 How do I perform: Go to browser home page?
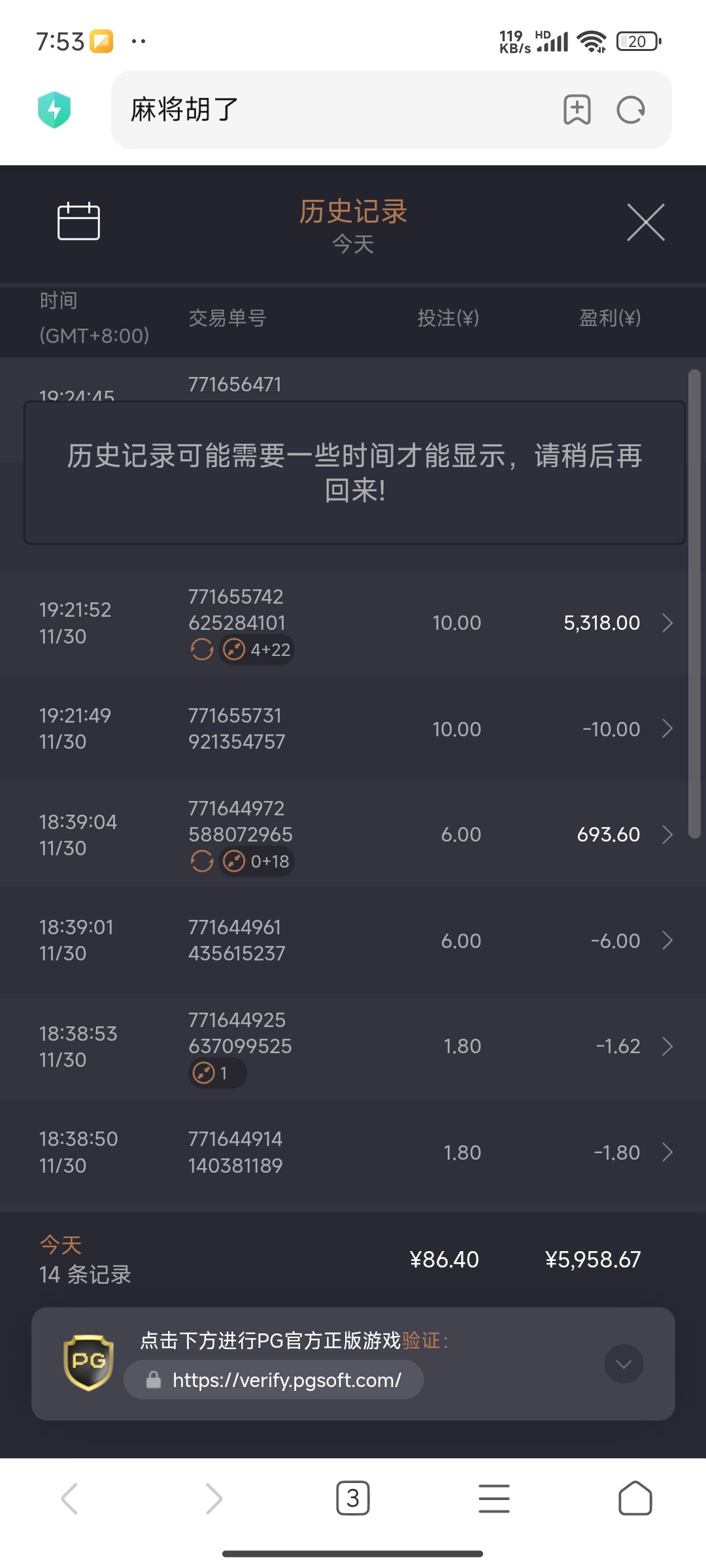click(x=635, y=1498)
